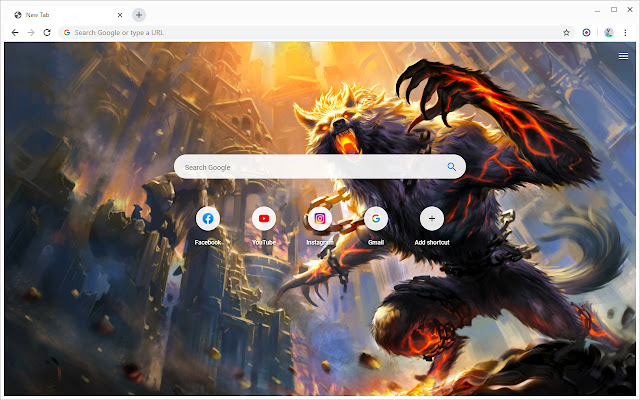Click the Facebook label text
The image size is (640, 400).
[208, 242]
